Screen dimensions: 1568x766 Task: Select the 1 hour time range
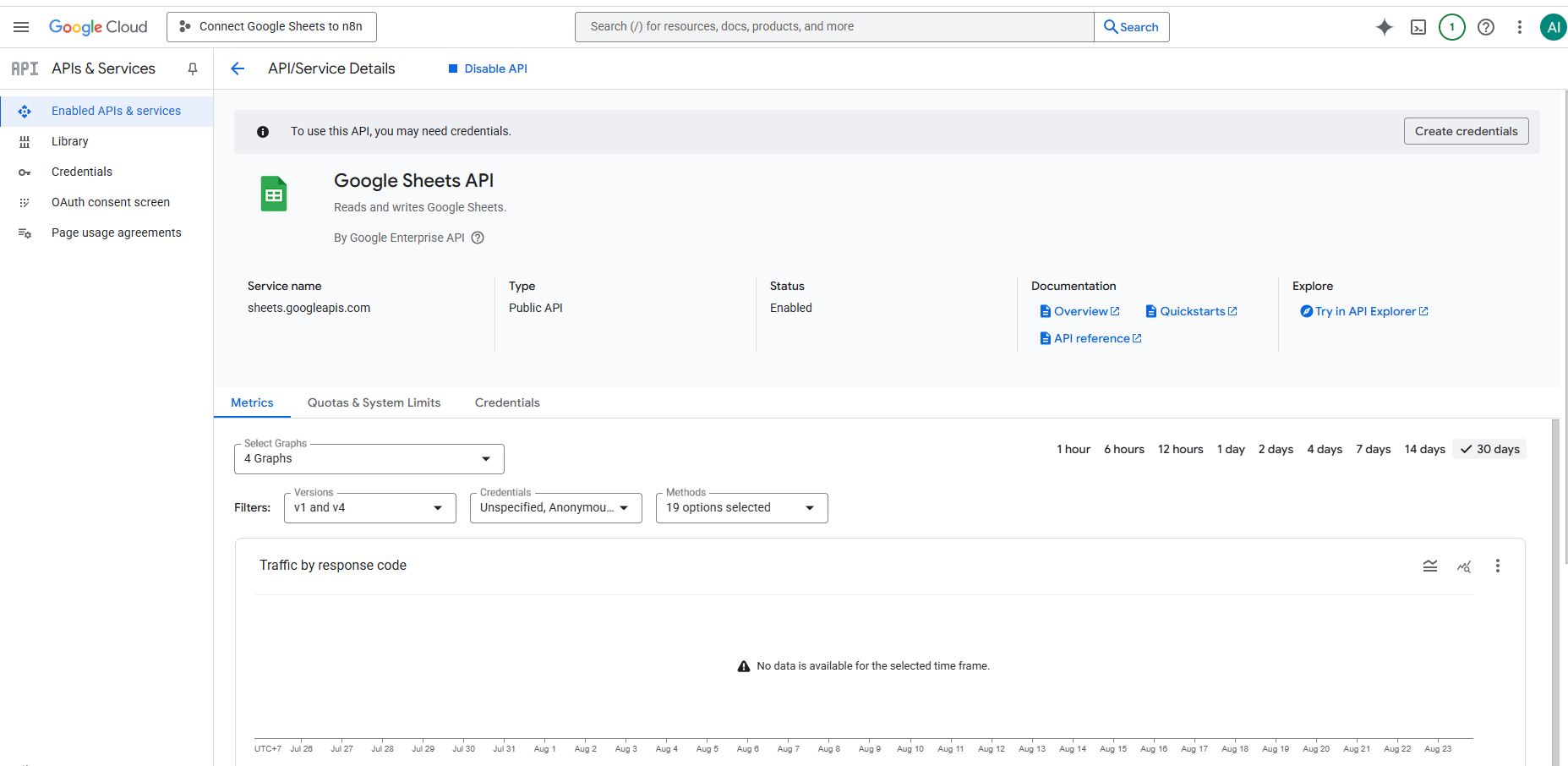click(1074, 449)
